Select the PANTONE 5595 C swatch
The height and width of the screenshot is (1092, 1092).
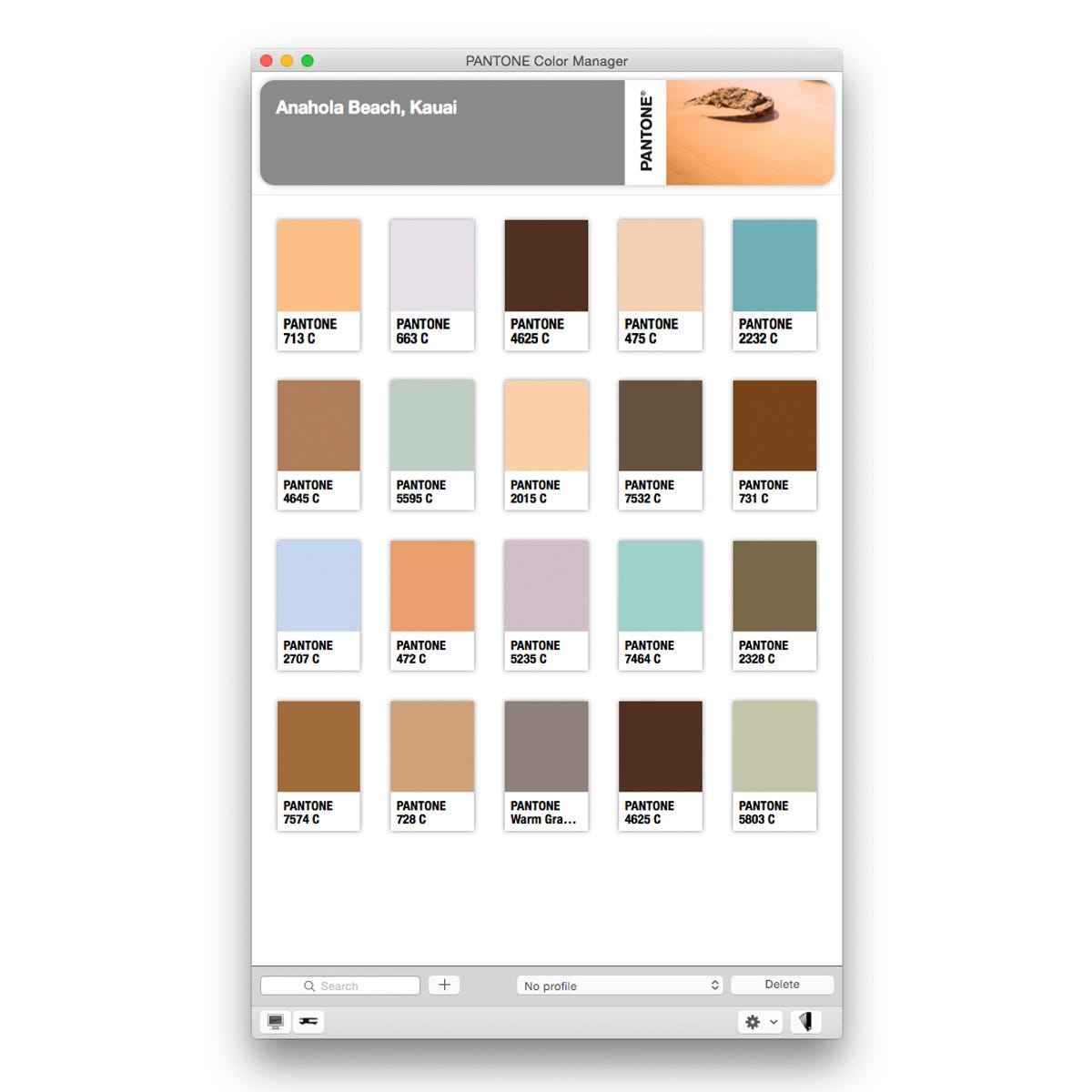(x=432, y=445)
